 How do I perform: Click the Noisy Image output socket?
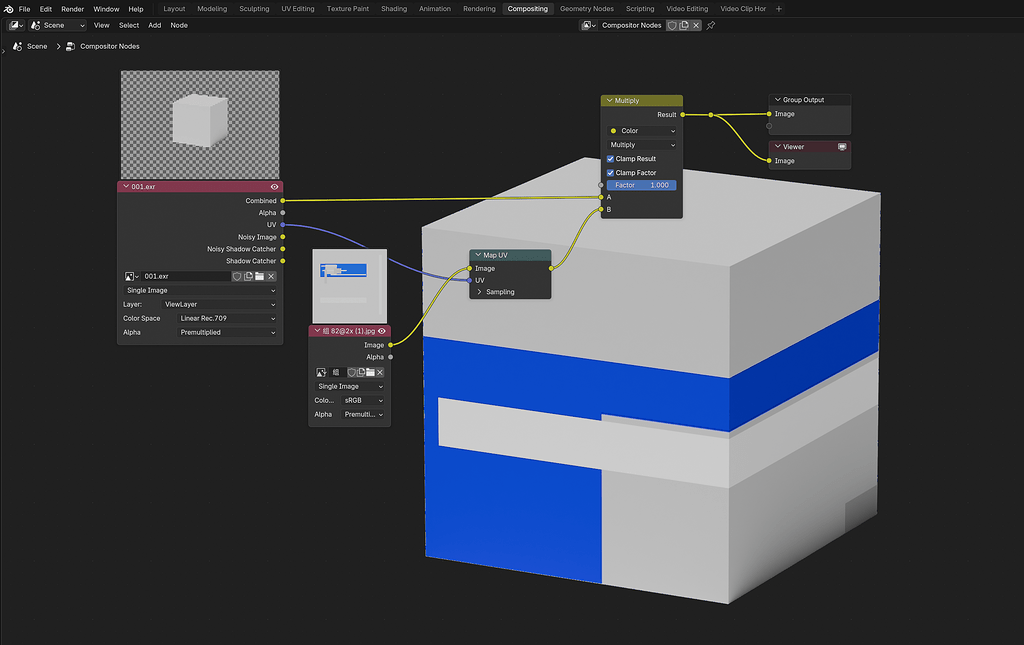click(283, 237)
